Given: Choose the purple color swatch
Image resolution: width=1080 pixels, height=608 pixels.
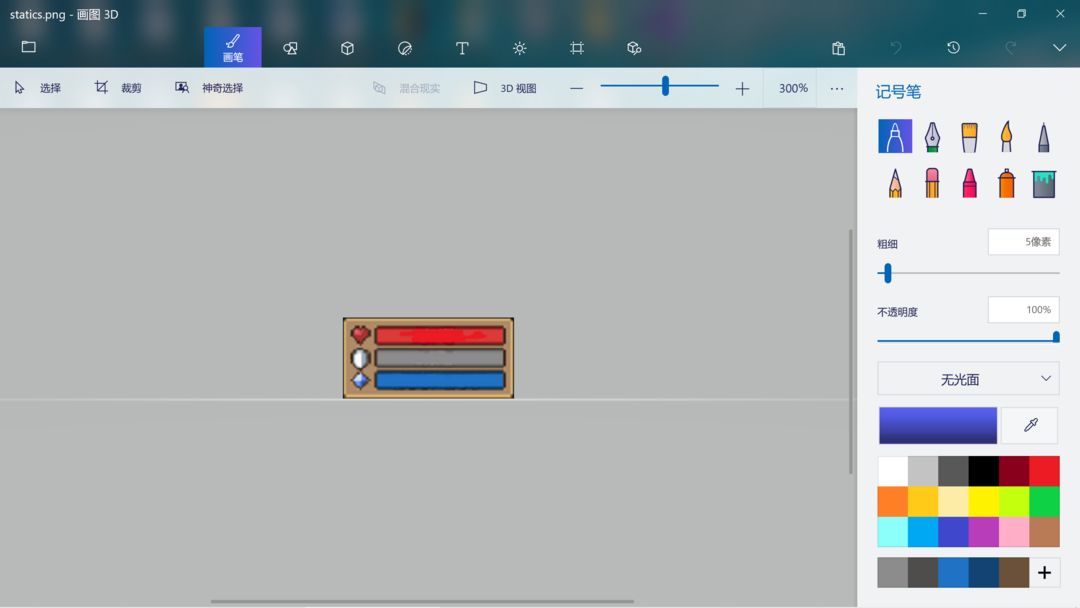Looking at the screenshot, I should 984,532.
